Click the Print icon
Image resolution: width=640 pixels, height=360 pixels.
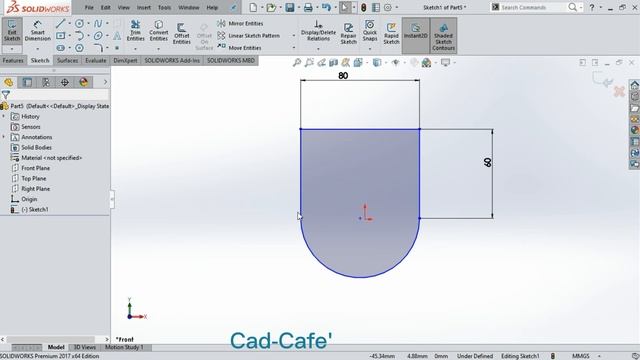pos(308,7)
